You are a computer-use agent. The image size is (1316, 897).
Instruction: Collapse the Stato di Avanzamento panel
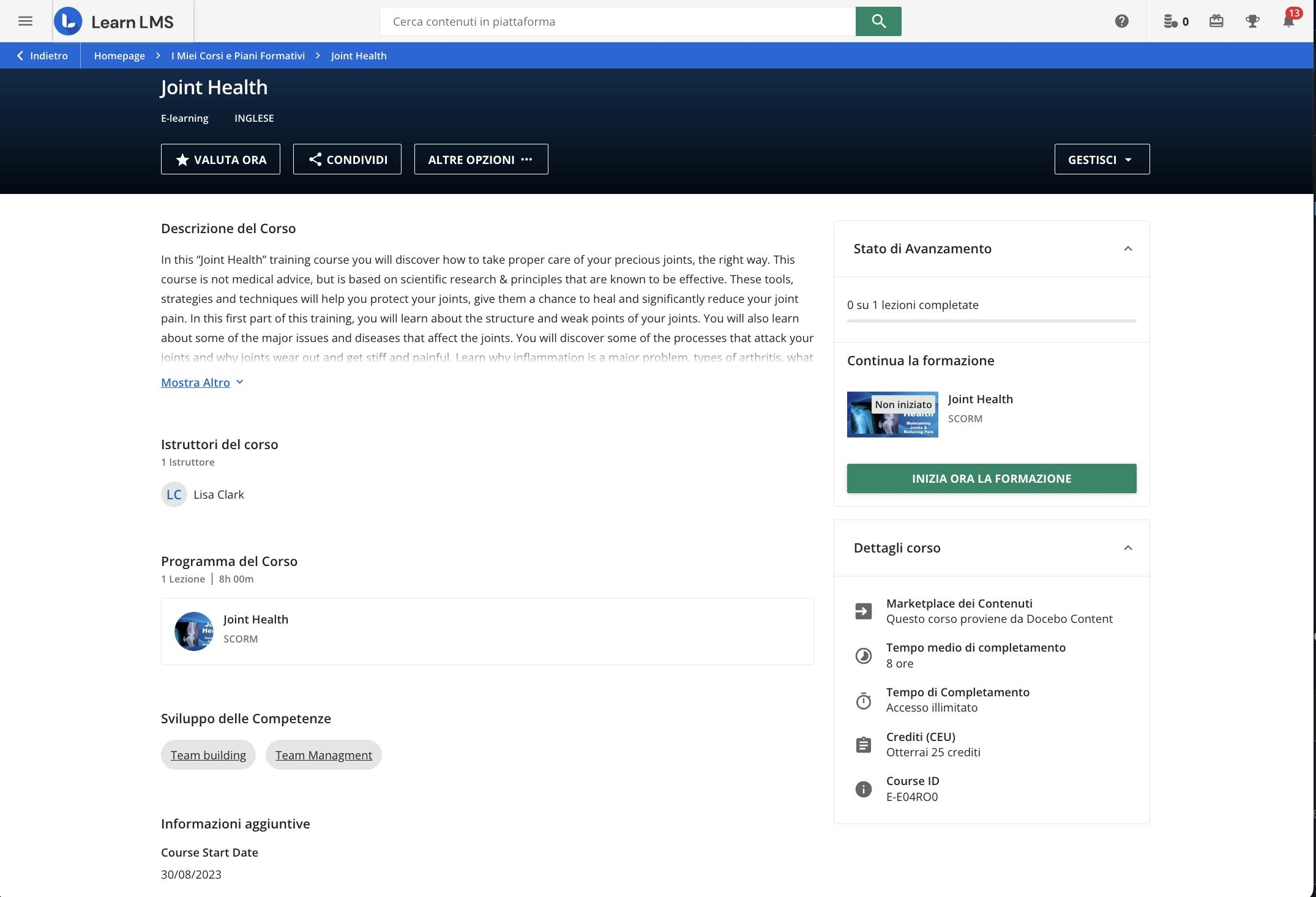pos(1127,248)
